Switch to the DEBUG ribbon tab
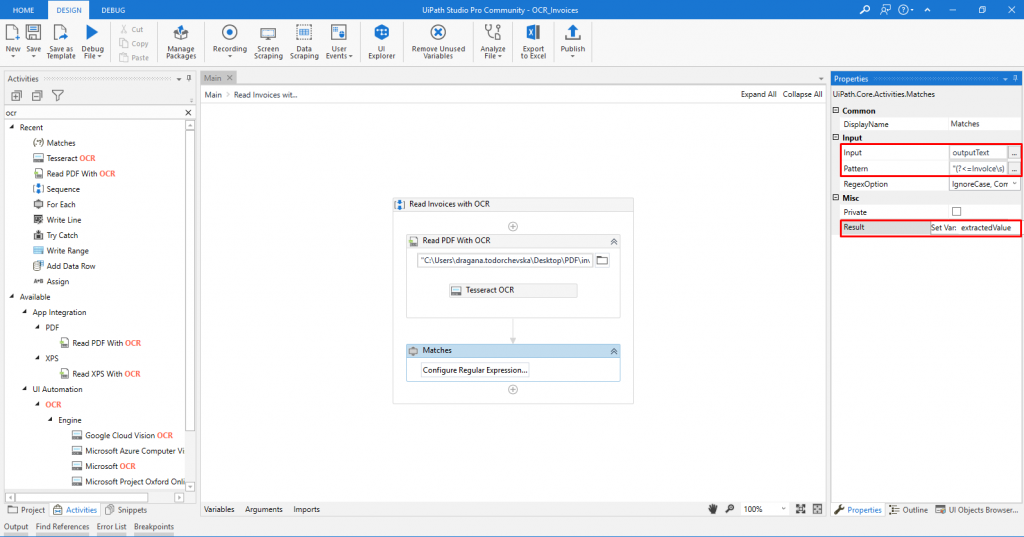Viewport: 1024px width, 537px height. pyautogui.click(x=113, y=10)
